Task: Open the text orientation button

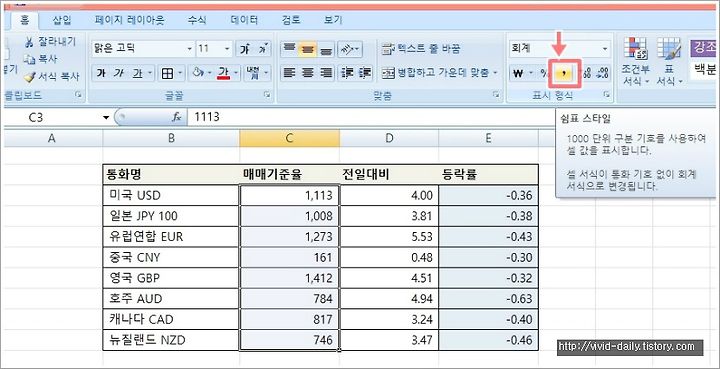Action: coord(349,49)
